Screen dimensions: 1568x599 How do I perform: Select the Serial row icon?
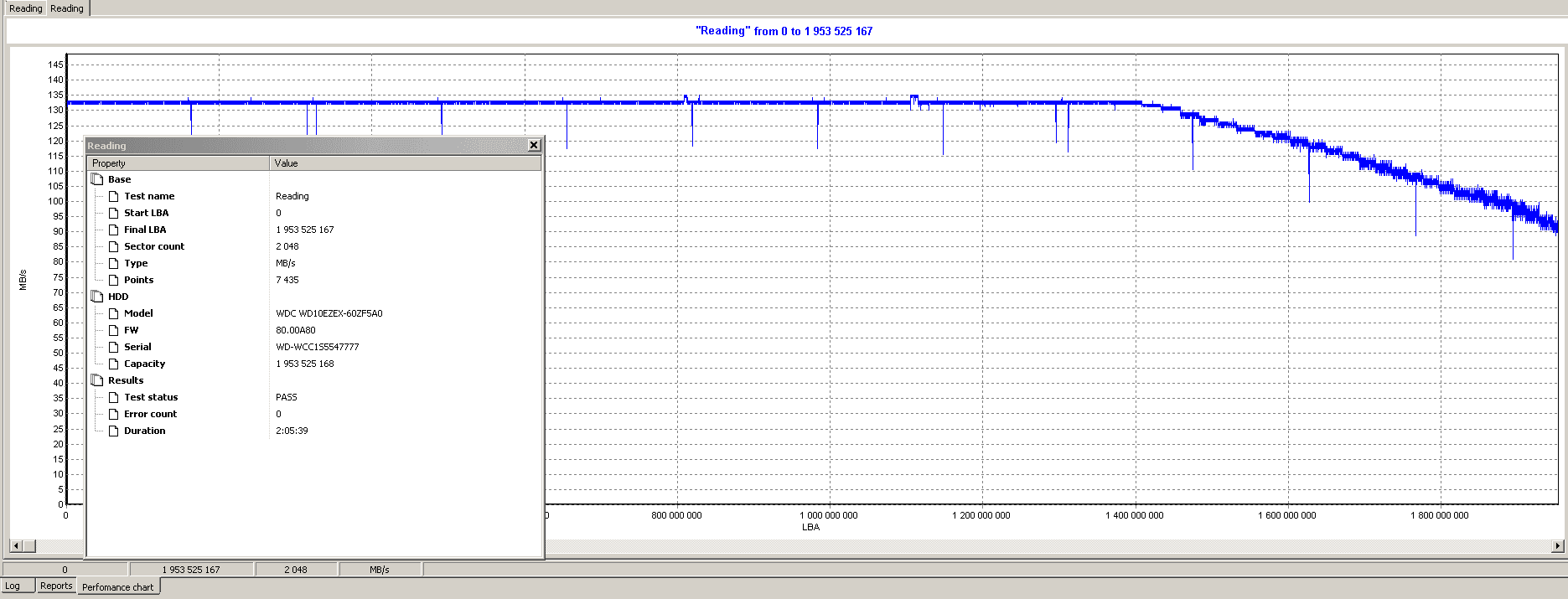(x=114, y=347)
